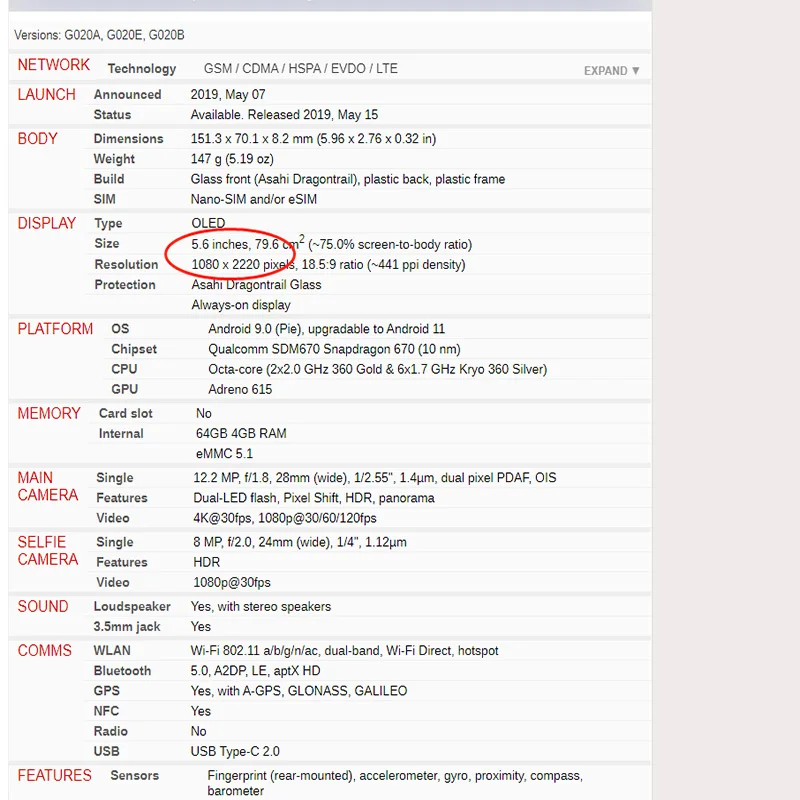Click the Announced spec label

click(x=128, y=94)
